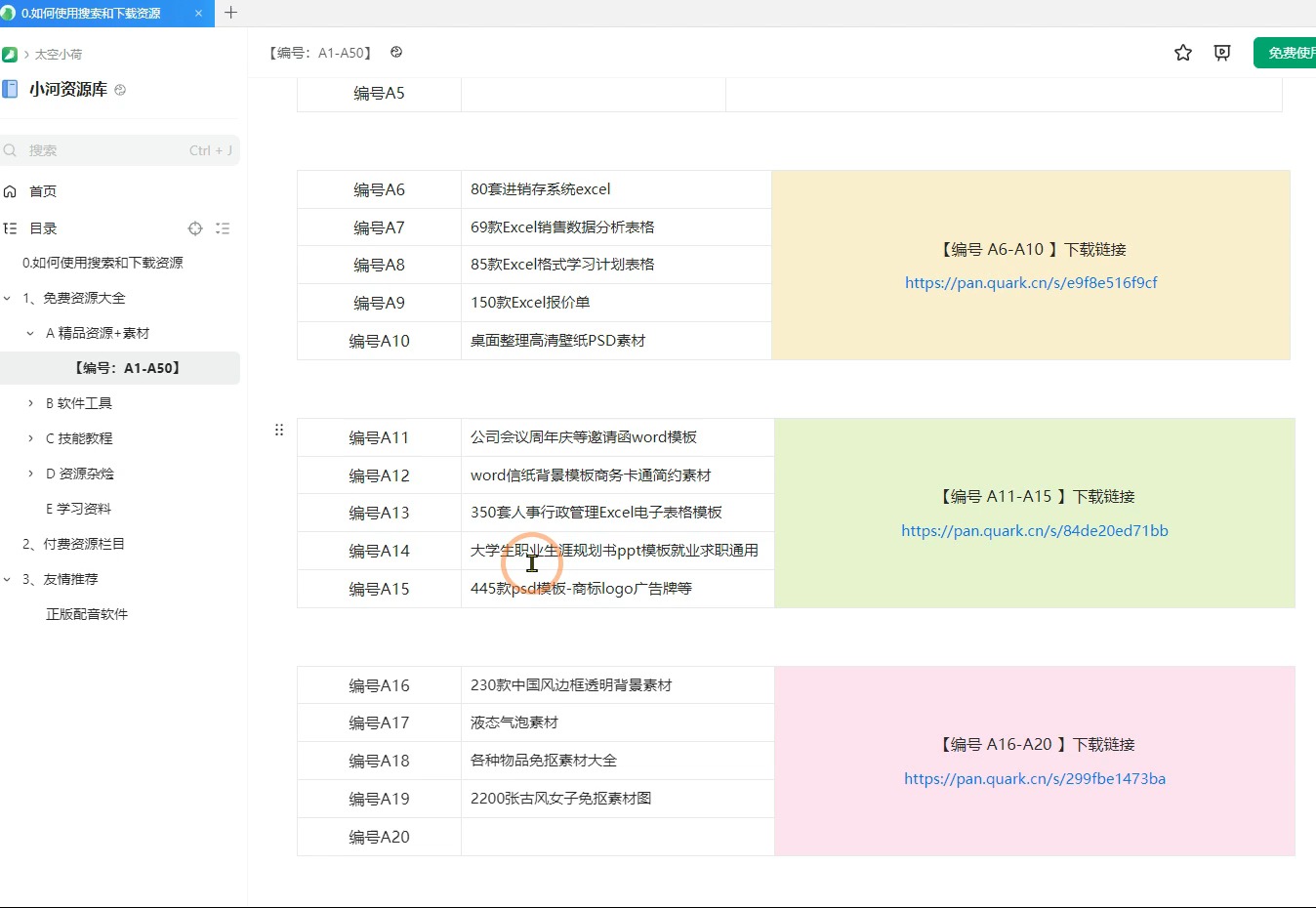Click 公司会议周年庆等邀请函word模板 cell
This screenshot has width=1316, height=908.
618,437
